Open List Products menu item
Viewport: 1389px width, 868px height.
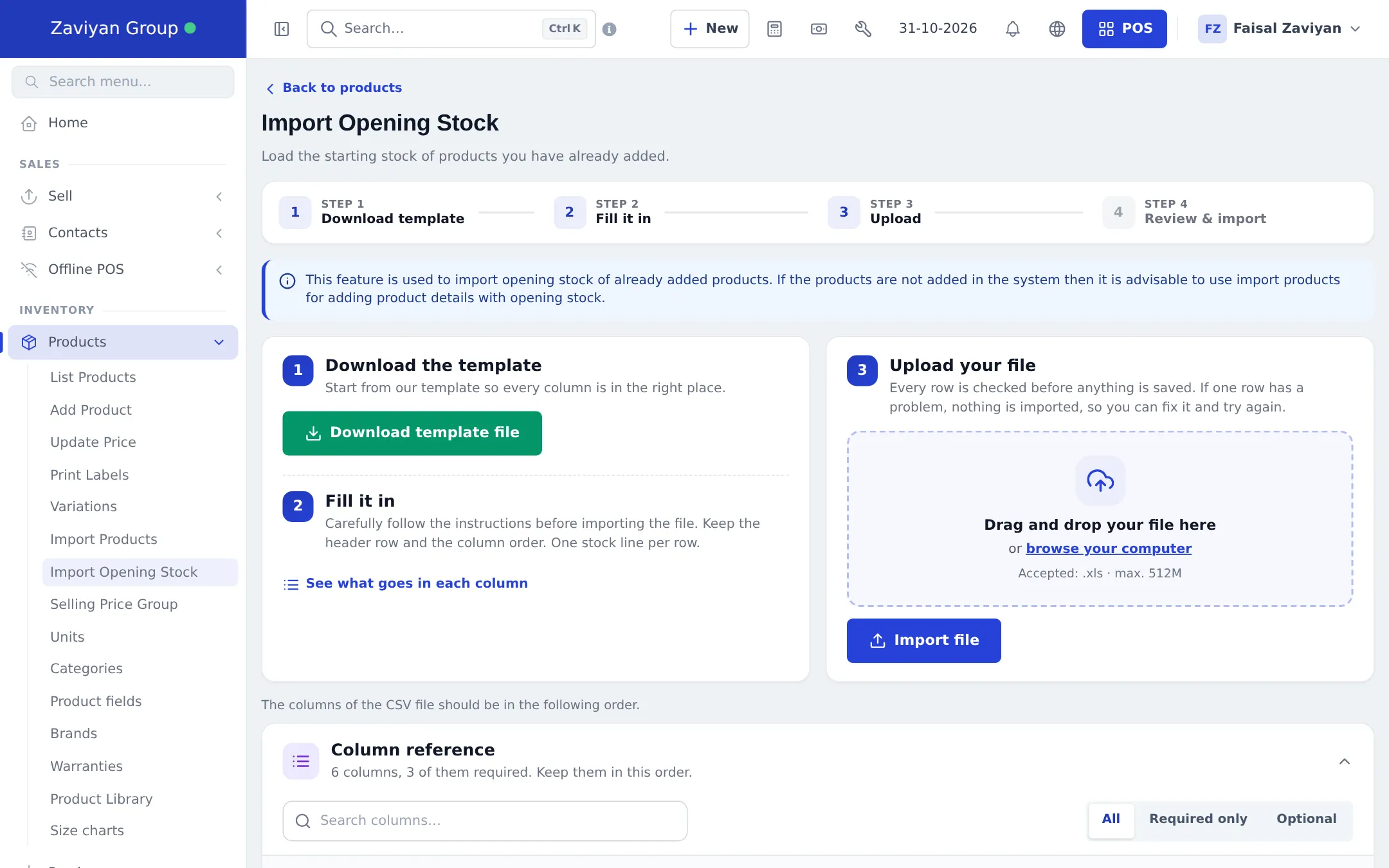93,377
